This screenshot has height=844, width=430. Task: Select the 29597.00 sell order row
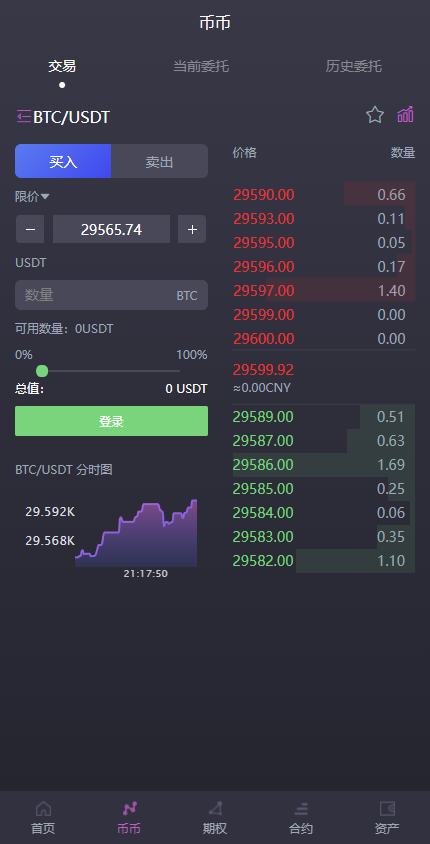(x=323, y=291)
